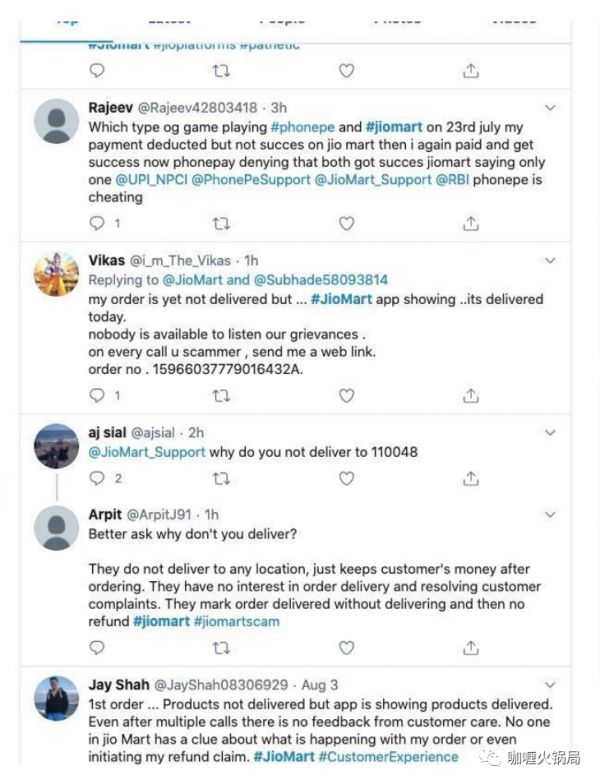
Task: Share Arpit's tweet
Action: pyautogui.click(x=471, y=648)
